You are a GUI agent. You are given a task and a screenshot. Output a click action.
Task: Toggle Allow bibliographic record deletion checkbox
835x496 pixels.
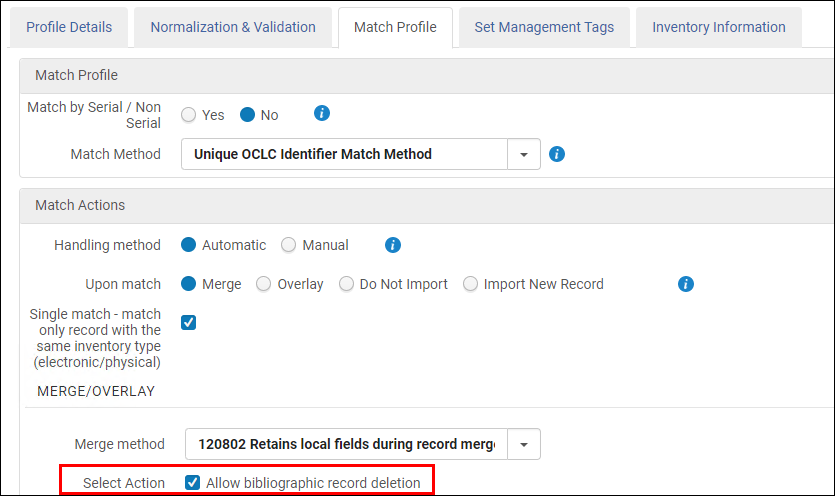pyautogui.click(x=192, y=483)
